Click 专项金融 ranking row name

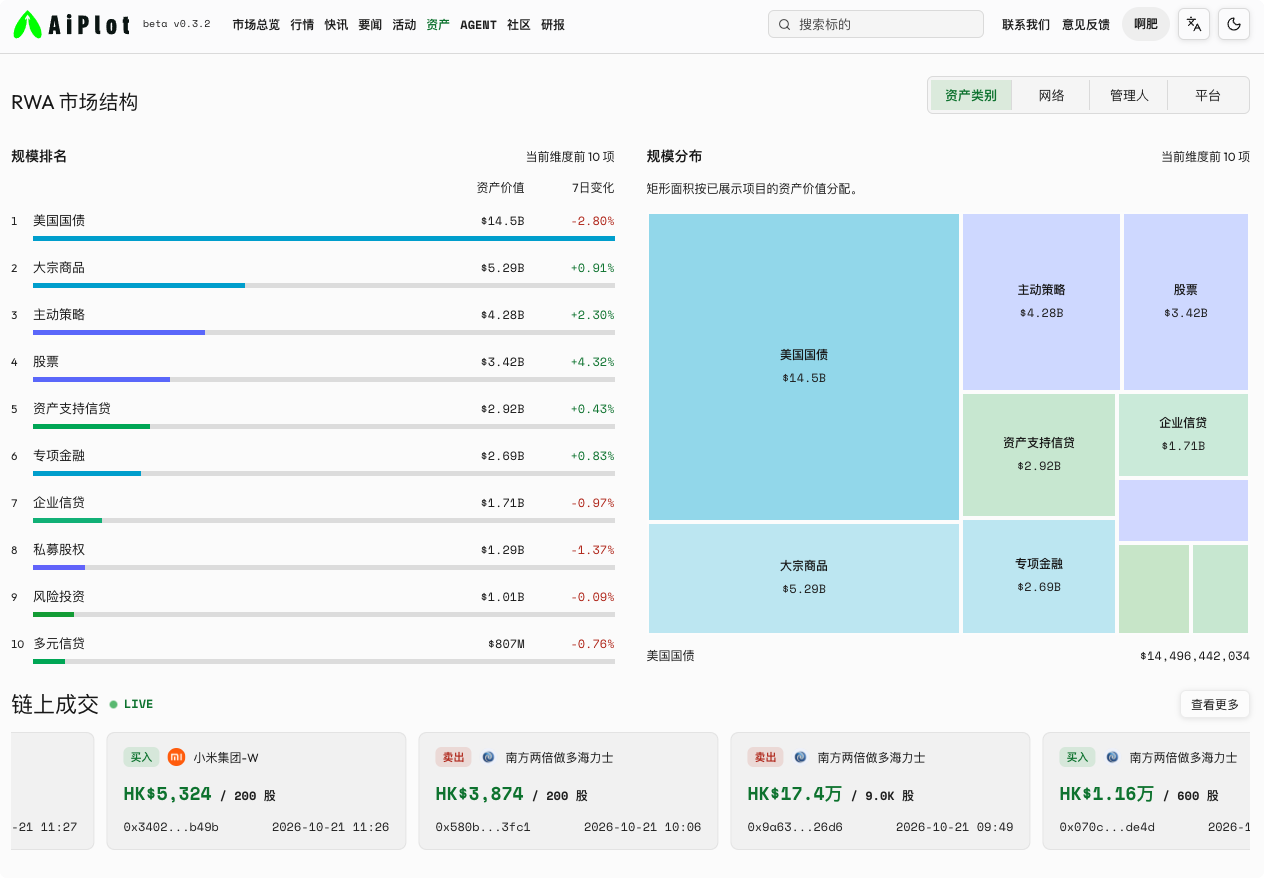point(59,455)
